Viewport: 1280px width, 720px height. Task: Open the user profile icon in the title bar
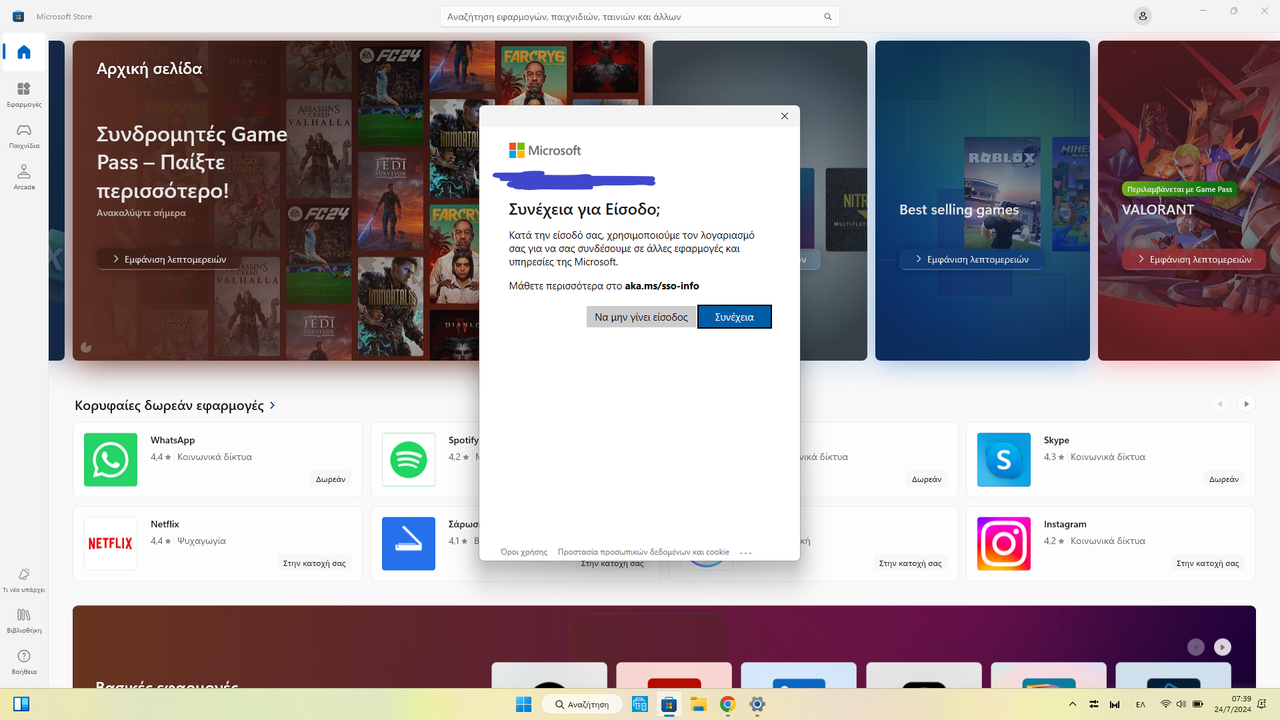pos(1143,16)
